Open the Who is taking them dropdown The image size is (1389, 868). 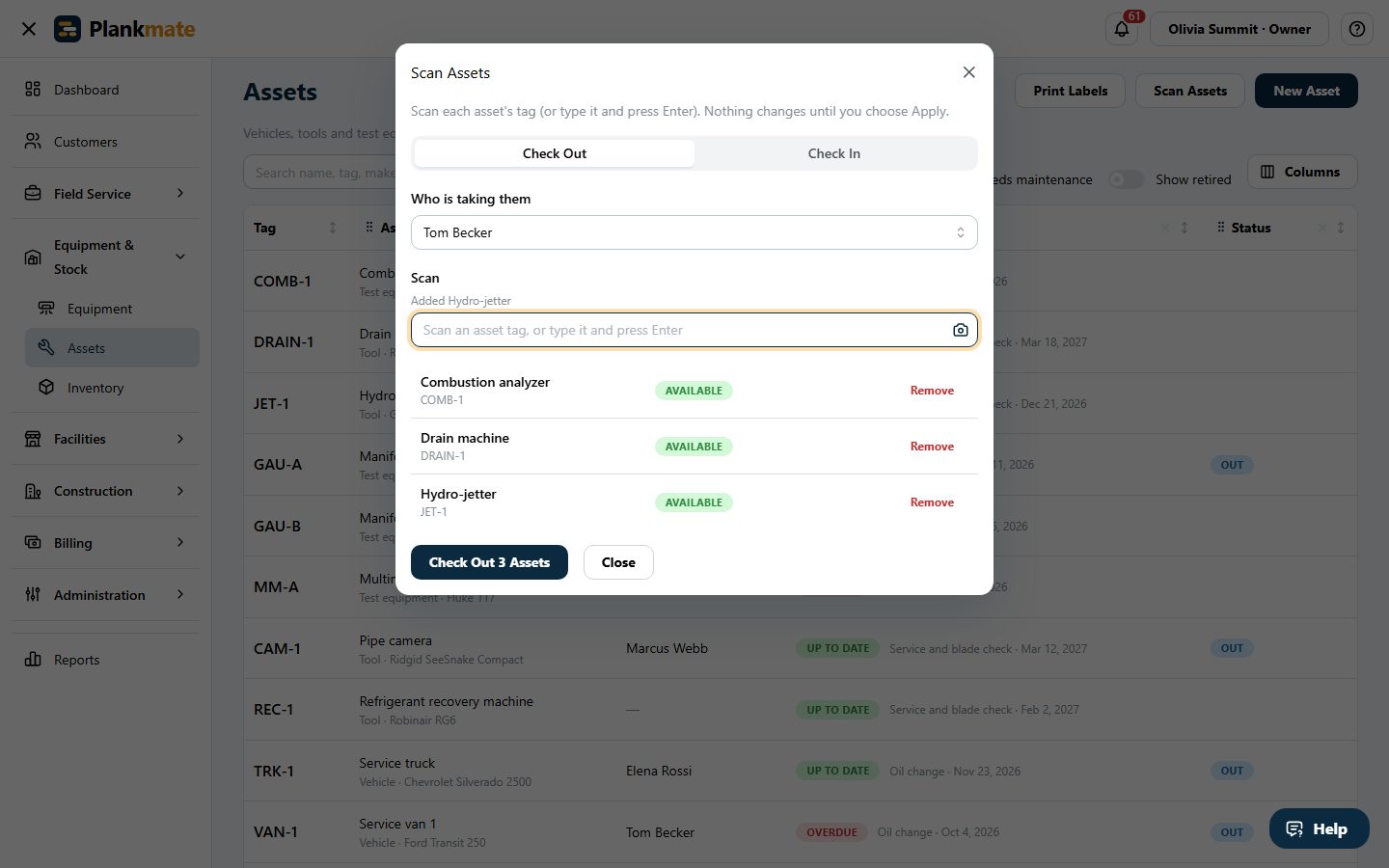(694, 232)
